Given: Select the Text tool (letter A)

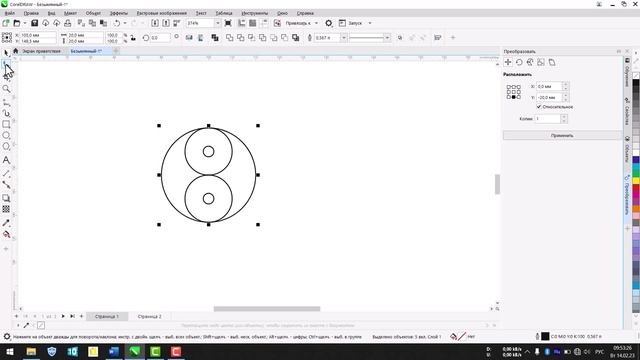Looking at the screenshot, I should [6, 160].
